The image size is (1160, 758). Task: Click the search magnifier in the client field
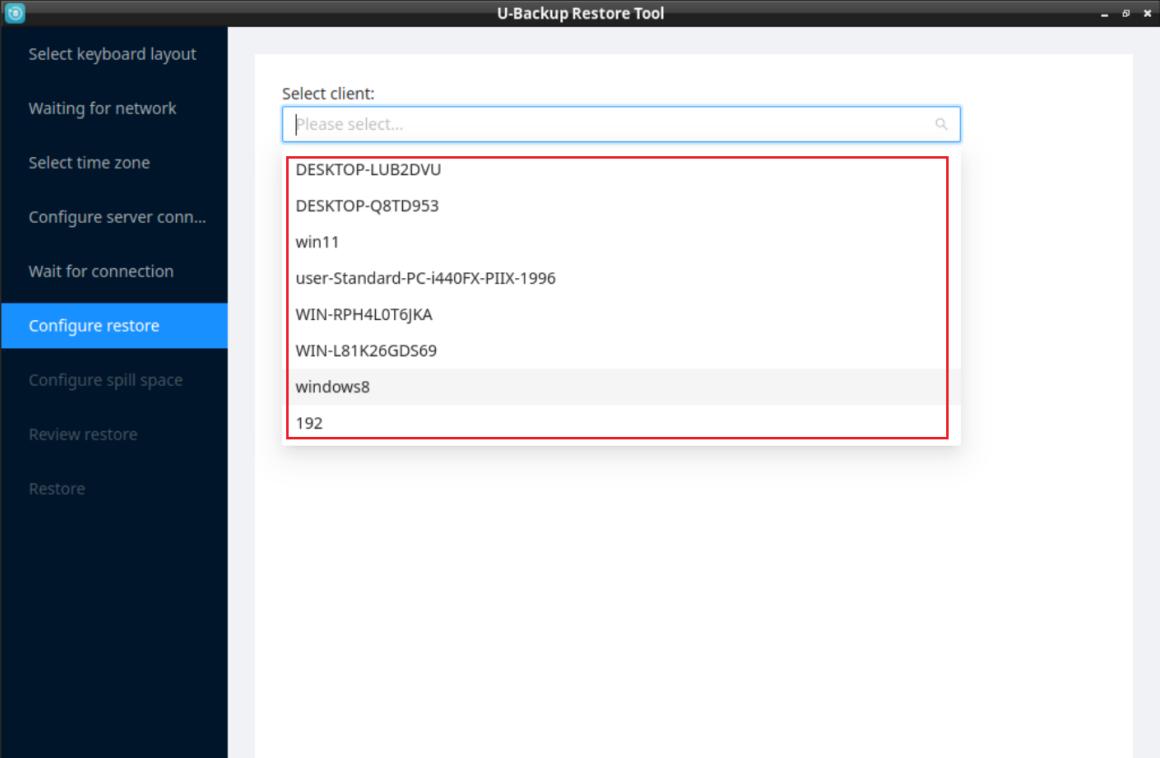[x=941, y=124]
